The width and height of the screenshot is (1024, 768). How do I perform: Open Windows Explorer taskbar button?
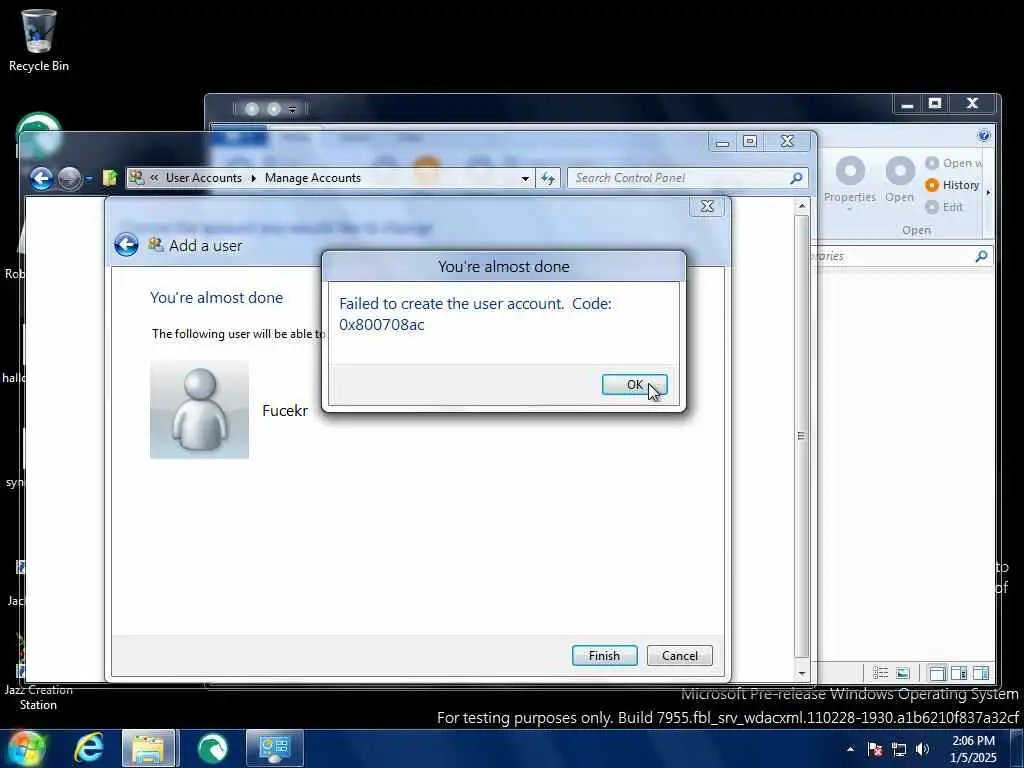click(148, 748)
